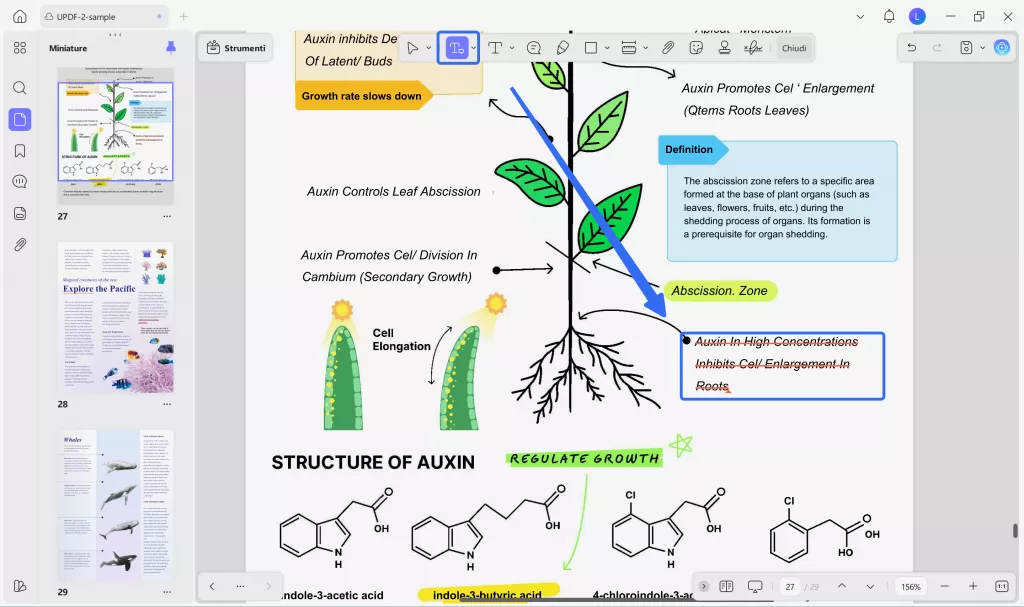The width and height of the screenshot is (1024, 607).
Task: Expand text markup tool options arrow
Action: tap(473, 48)
